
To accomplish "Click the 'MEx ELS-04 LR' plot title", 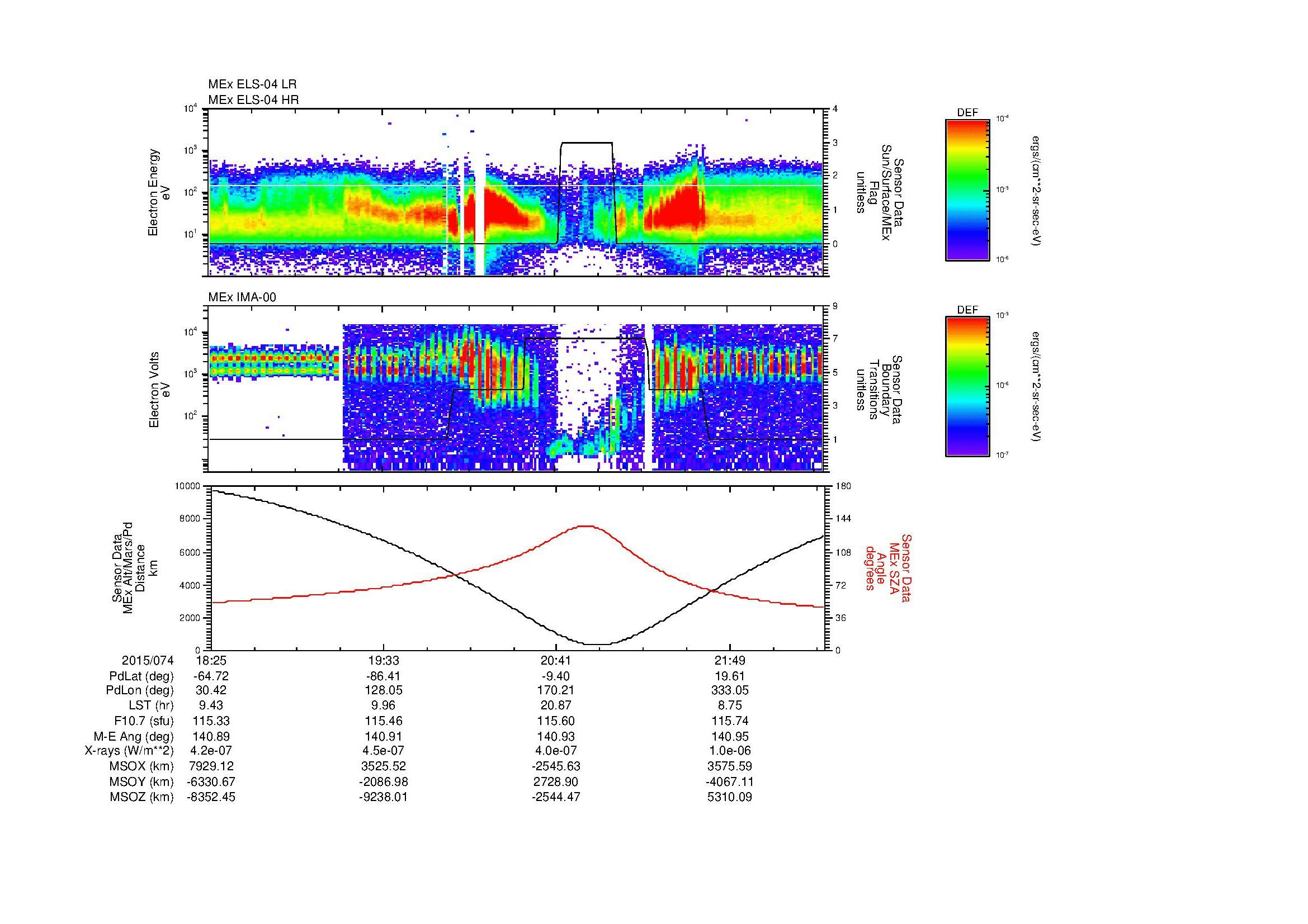I will [252, 84].
